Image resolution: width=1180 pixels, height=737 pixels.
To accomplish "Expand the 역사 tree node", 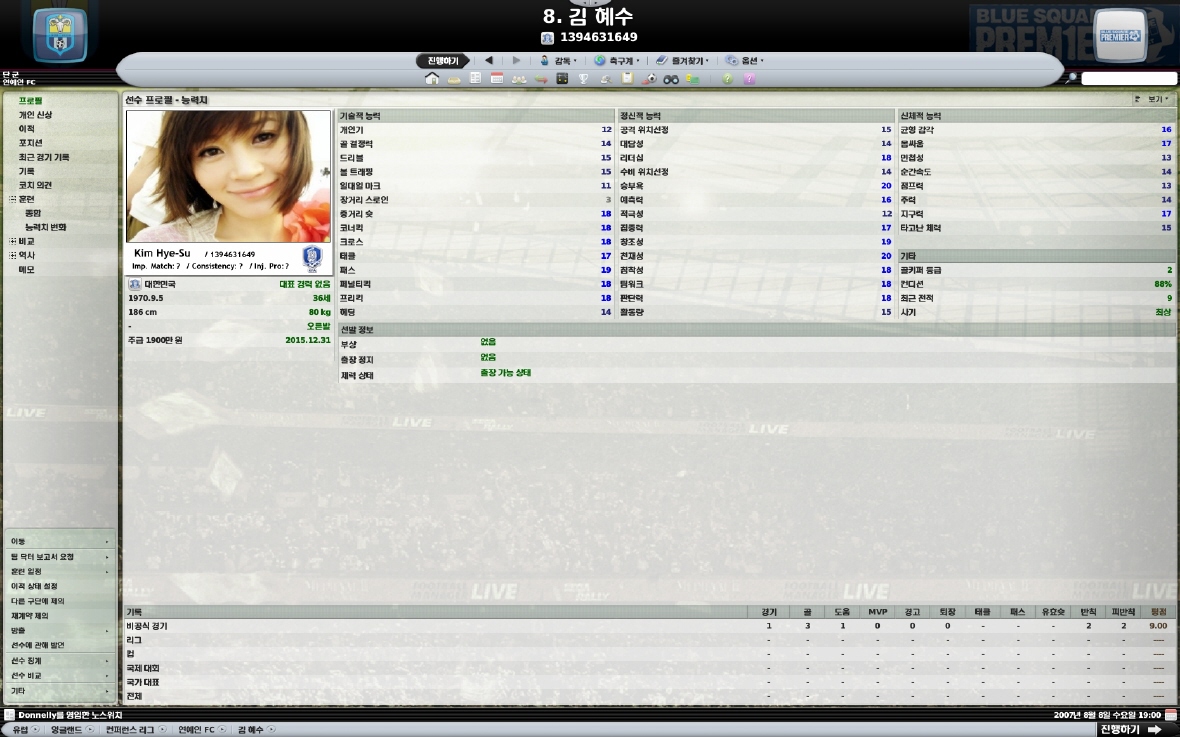I will [13, 255].
